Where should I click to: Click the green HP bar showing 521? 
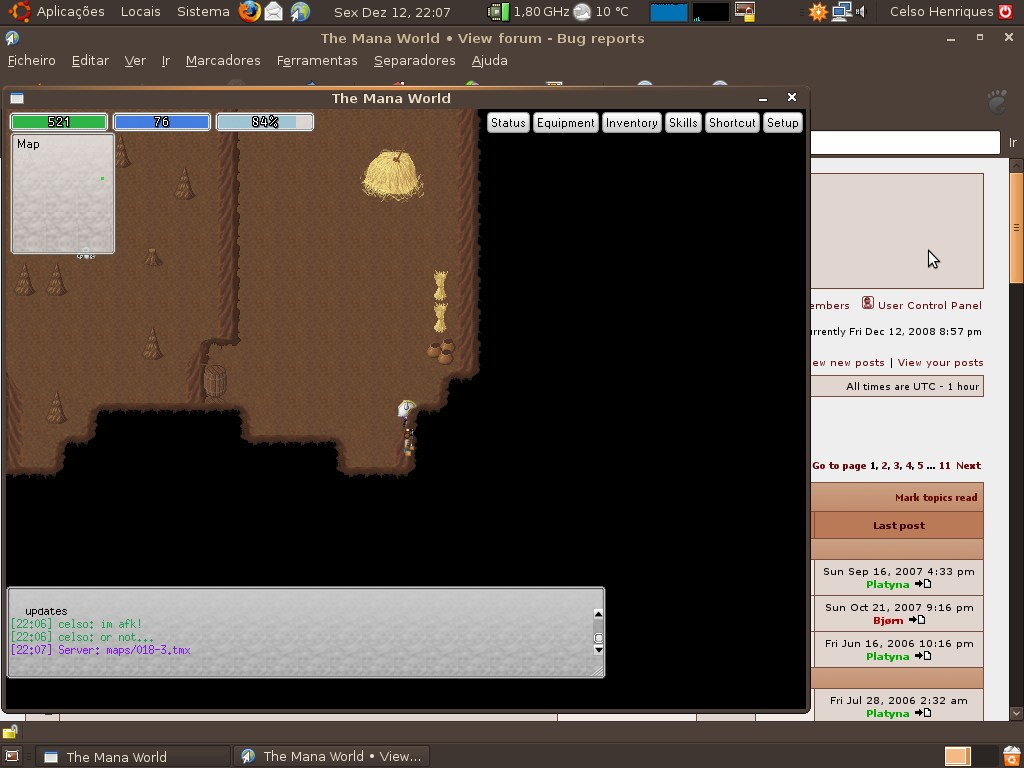[59, 122]
